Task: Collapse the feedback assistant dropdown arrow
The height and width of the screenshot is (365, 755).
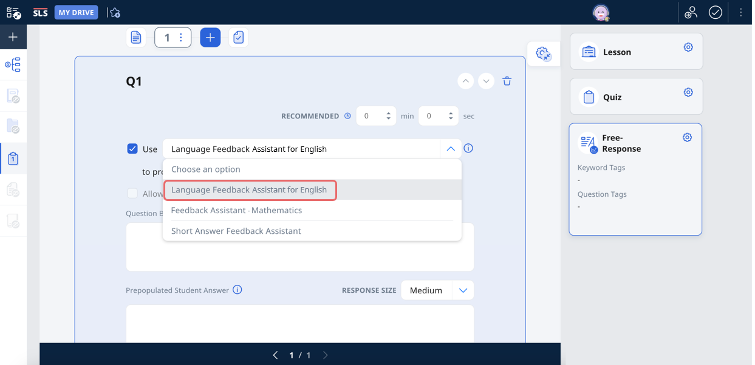Action: [451, 149]
